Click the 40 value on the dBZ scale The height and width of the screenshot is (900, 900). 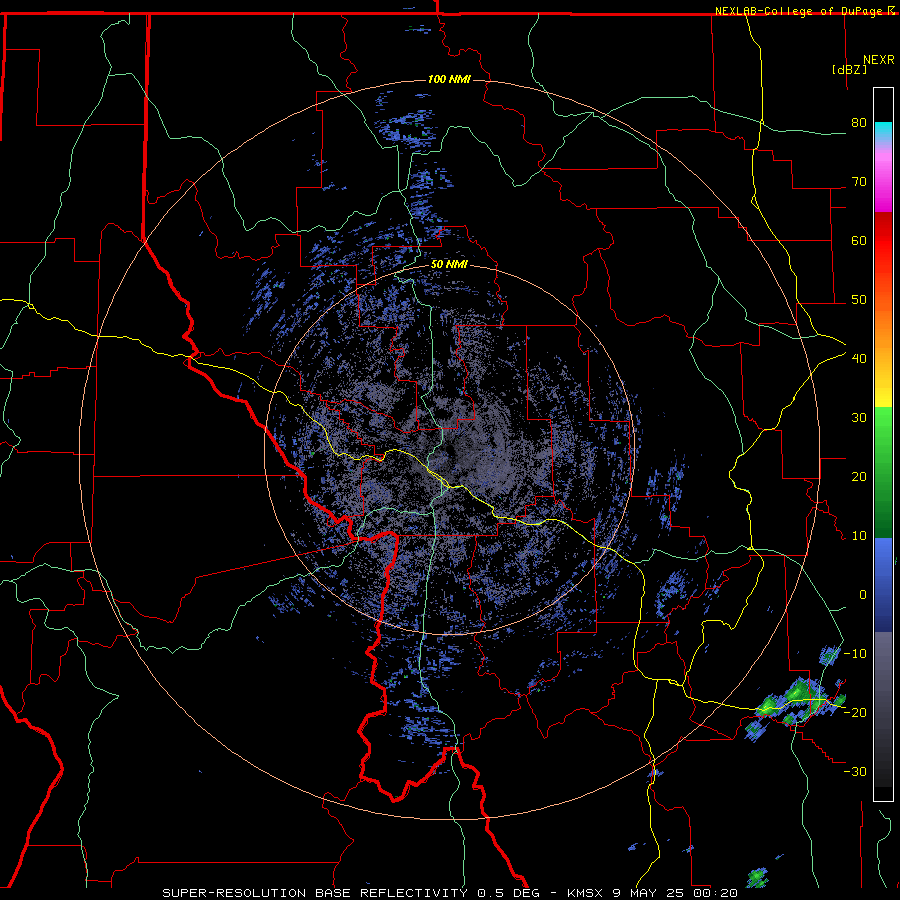pos(859,359)
